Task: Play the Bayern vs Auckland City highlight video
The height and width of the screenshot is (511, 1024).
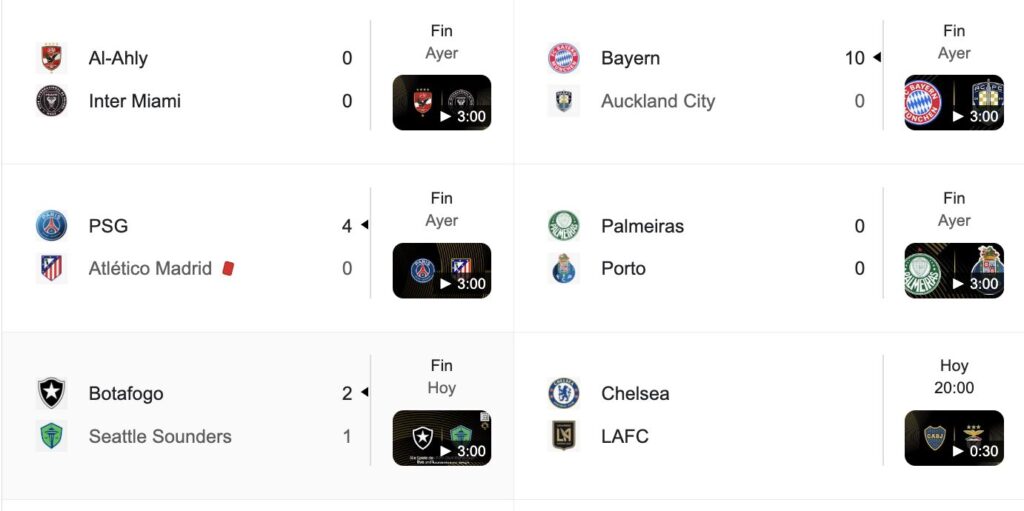Action: click(954, 103)
